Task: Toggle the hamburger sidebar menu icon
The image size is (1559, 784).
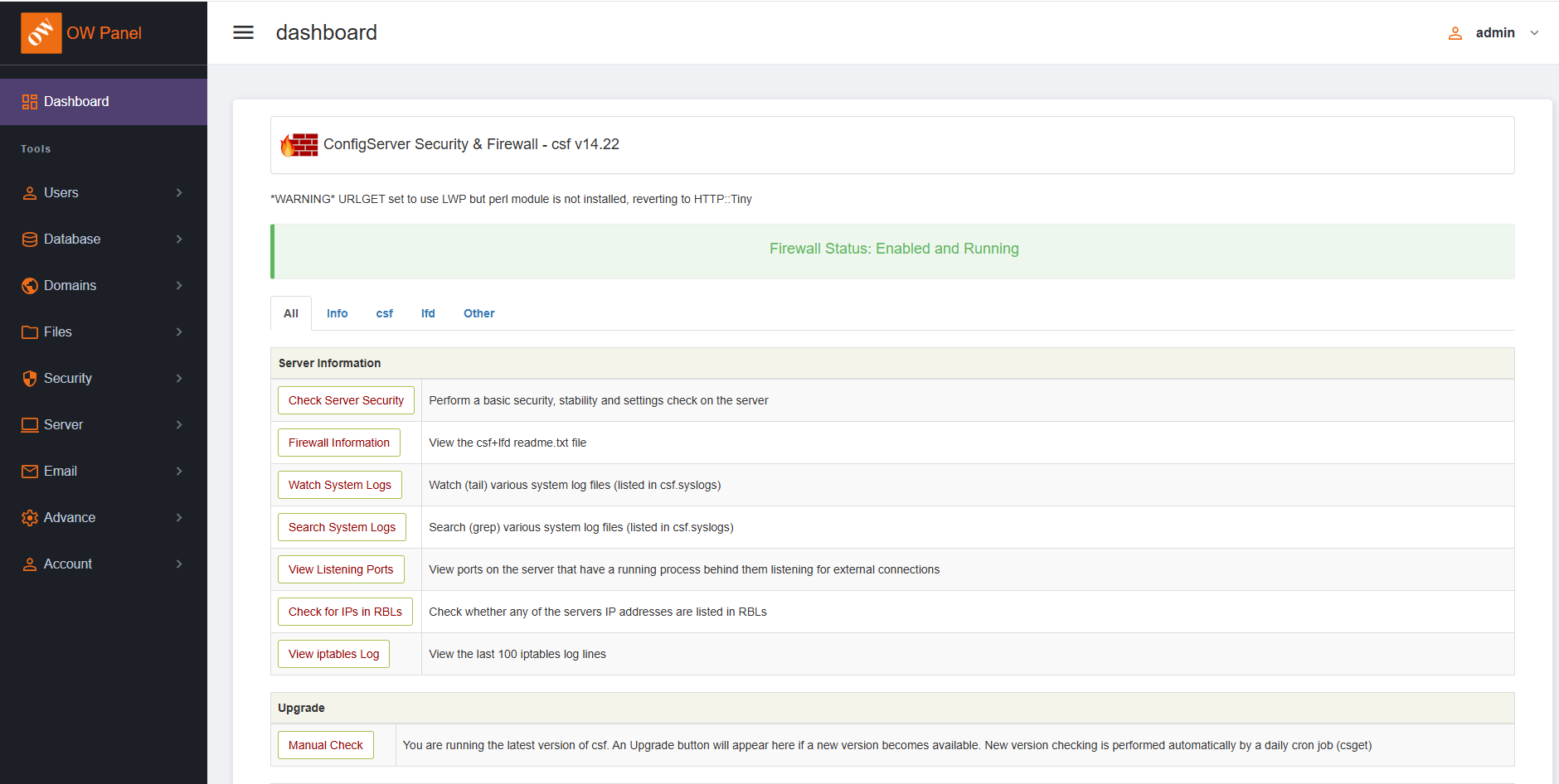Action: click(x=243, y=32)
